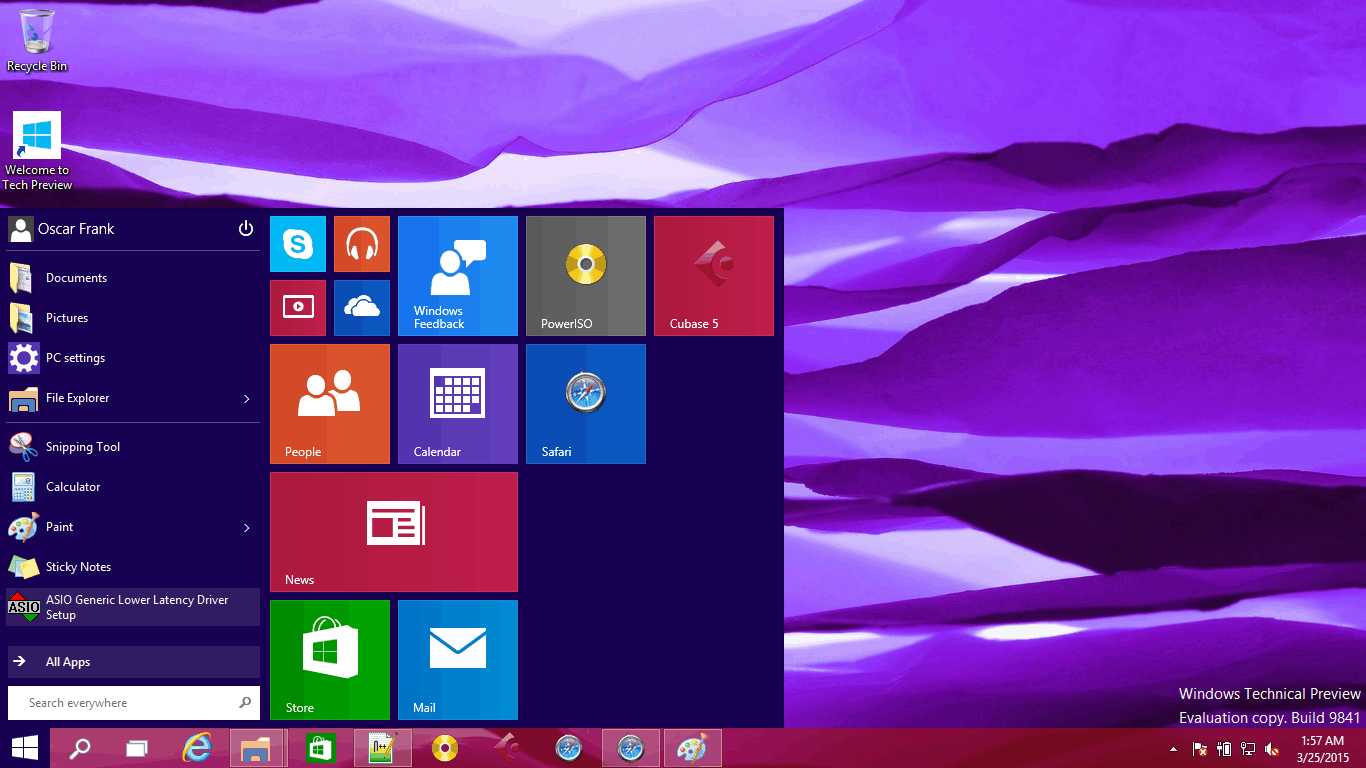The height and width of the screenshot is (768, 1366).
Task: Mute sound via the taskbar volume icon
Action: coord(1272,749)
